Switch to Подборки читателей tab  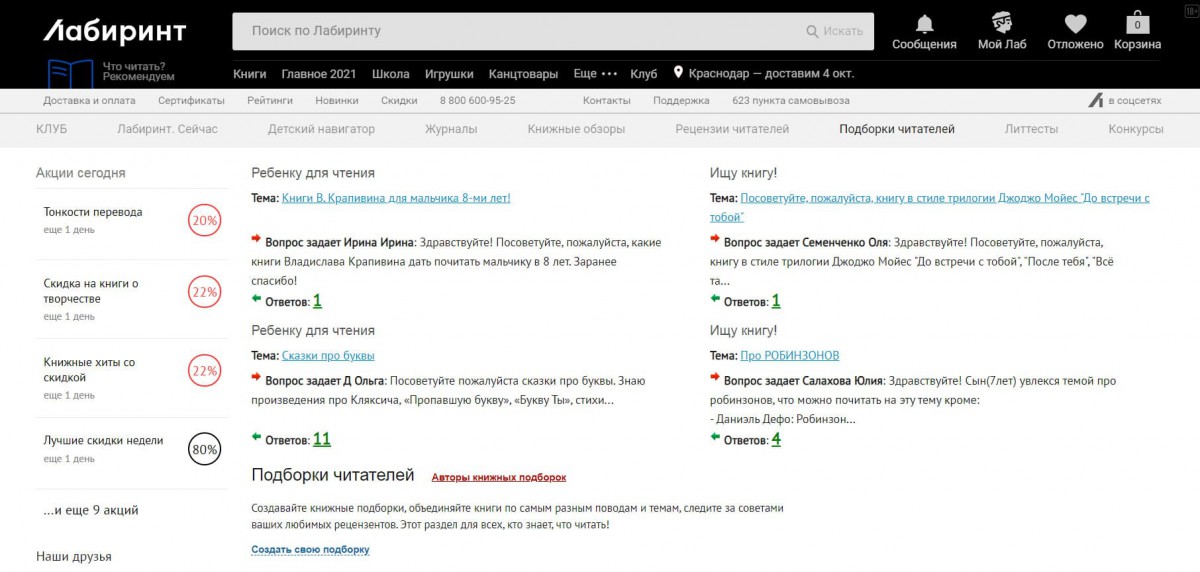[x=897, y=129]
